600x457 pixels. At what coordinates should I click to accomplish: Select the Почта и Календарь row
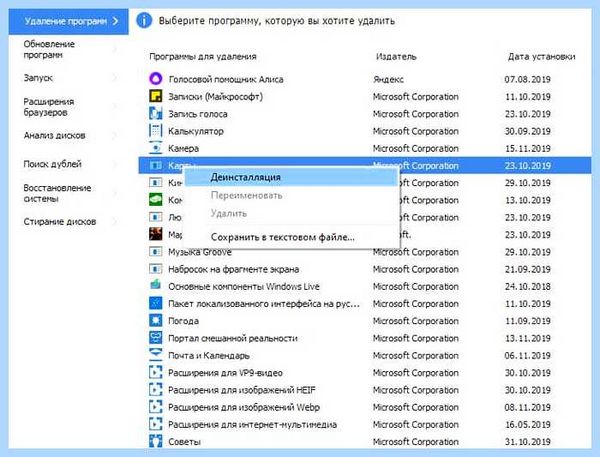(365, 355)
